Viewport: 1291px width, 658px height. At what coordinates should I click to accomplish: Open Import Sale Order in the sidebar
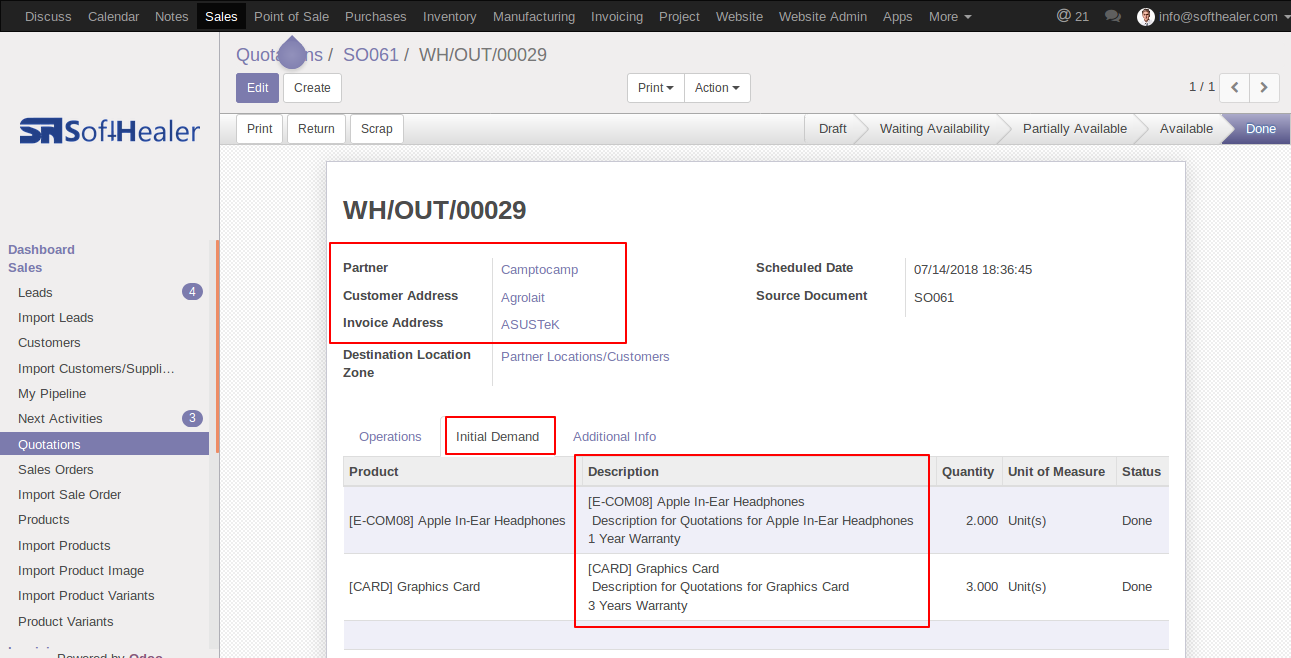click(x=105, y=495)
